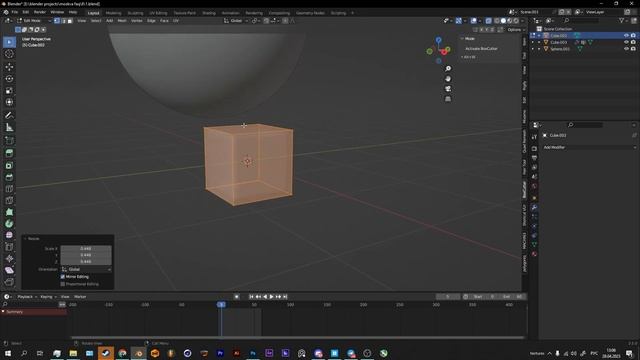Select the Knife tool
640x360 pixels.
9,200
